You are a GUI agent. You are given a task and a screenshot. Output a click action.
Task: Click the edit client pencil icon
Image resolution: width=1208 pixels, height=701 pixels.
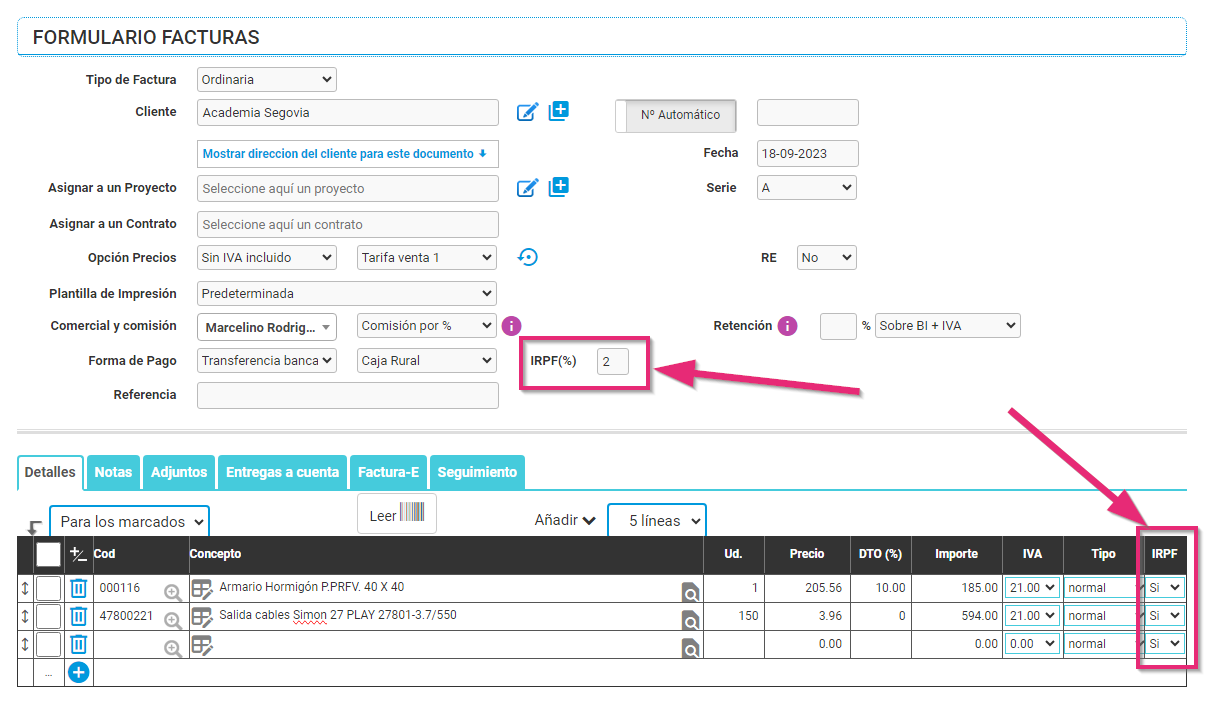coord(527,112)
